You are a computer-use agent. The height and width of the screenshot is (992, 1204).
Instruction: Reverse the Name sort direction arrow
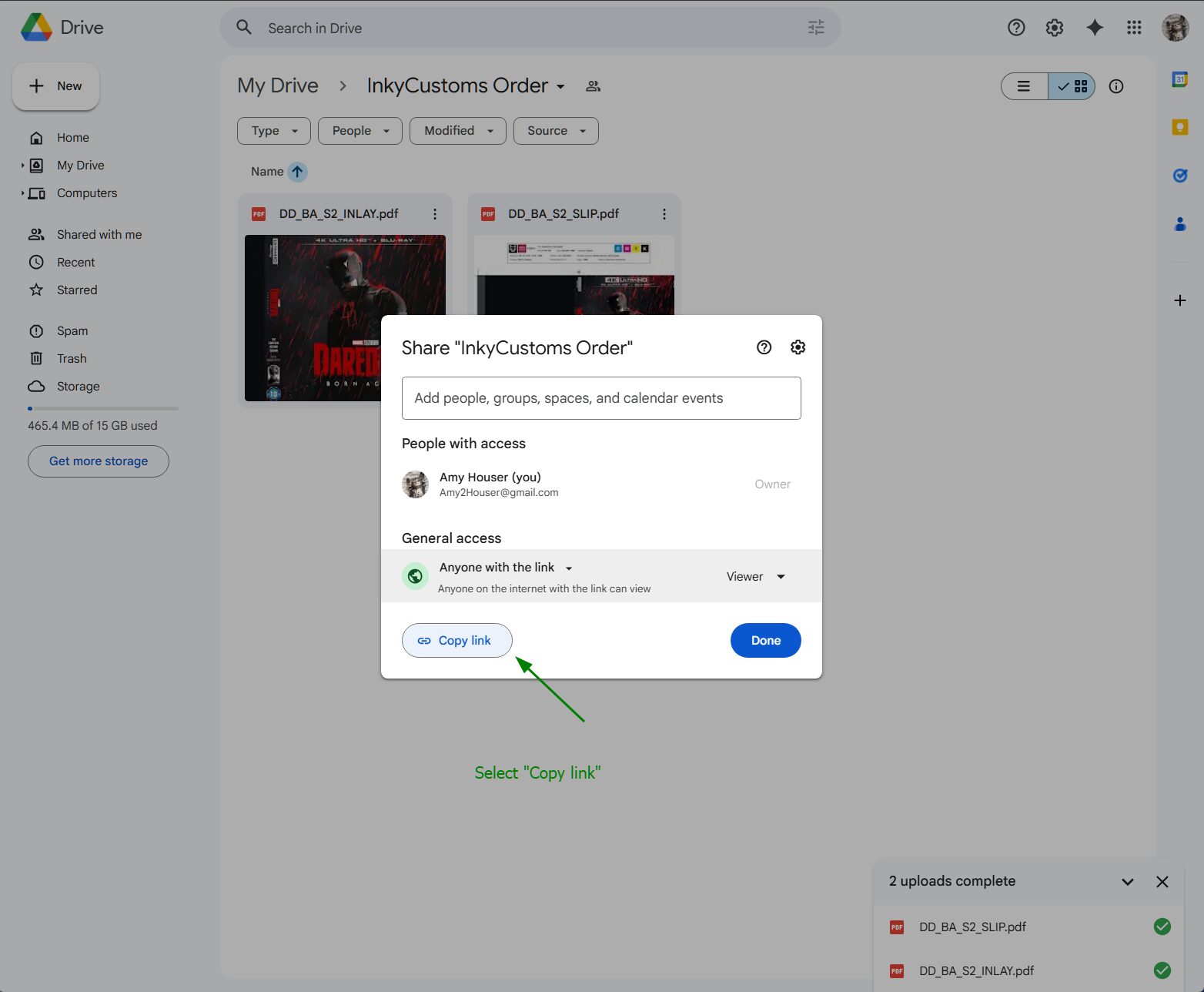[x=297, y=172]
